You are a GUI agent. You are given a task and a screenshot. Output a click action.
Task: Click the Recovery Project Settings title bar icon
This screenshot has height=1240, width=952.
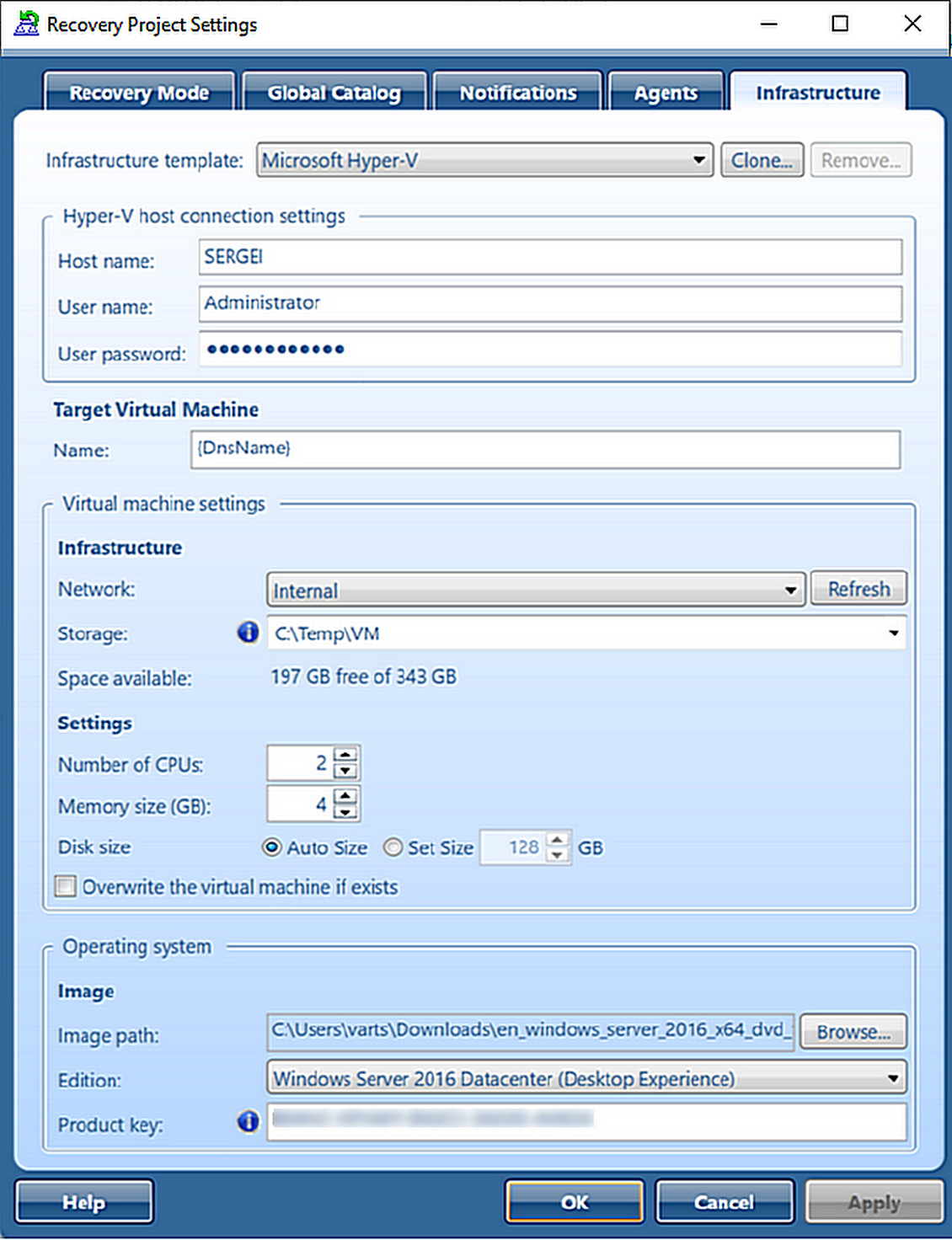pos(25,24)
